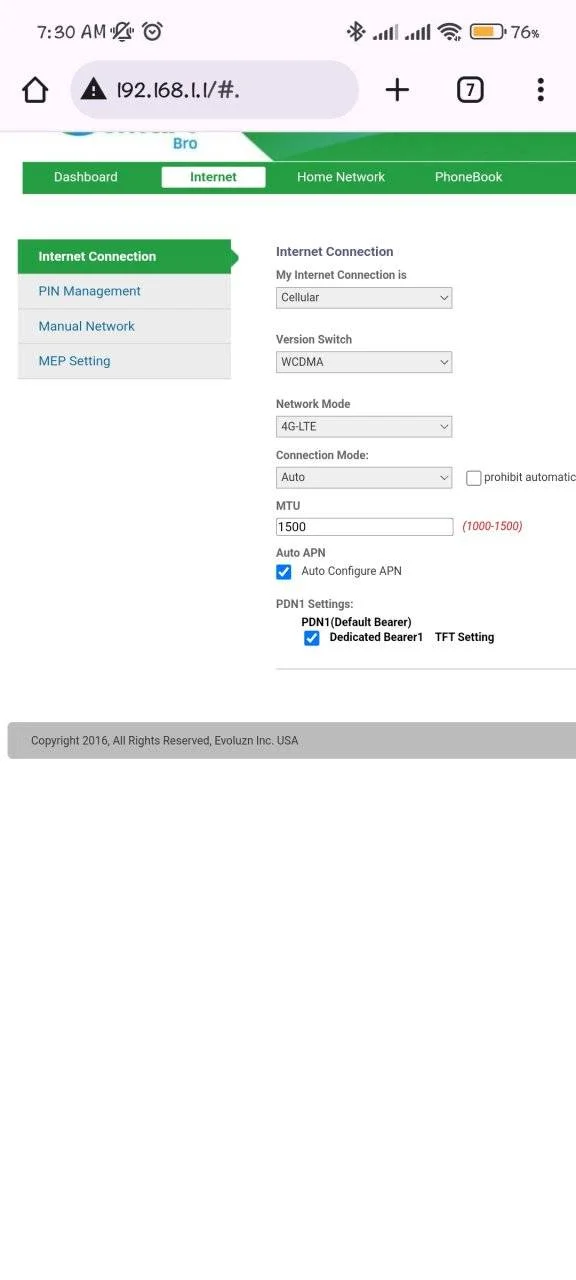Expand the Auto Connection Mode dropdown
Image resolution: width=576 pixels, height=1280 pixels.
[x=364, y=478]
